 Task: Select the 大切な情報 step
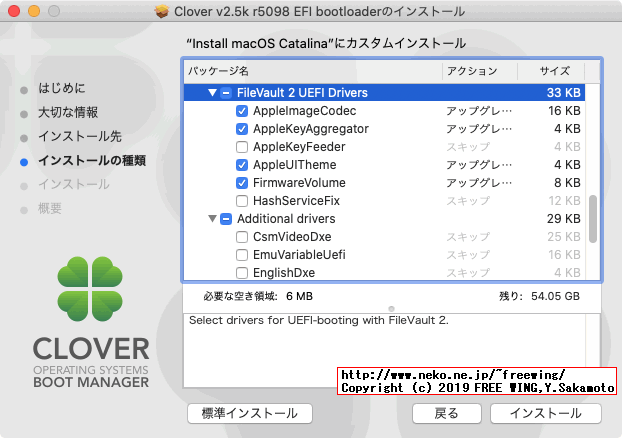point(68,112)
